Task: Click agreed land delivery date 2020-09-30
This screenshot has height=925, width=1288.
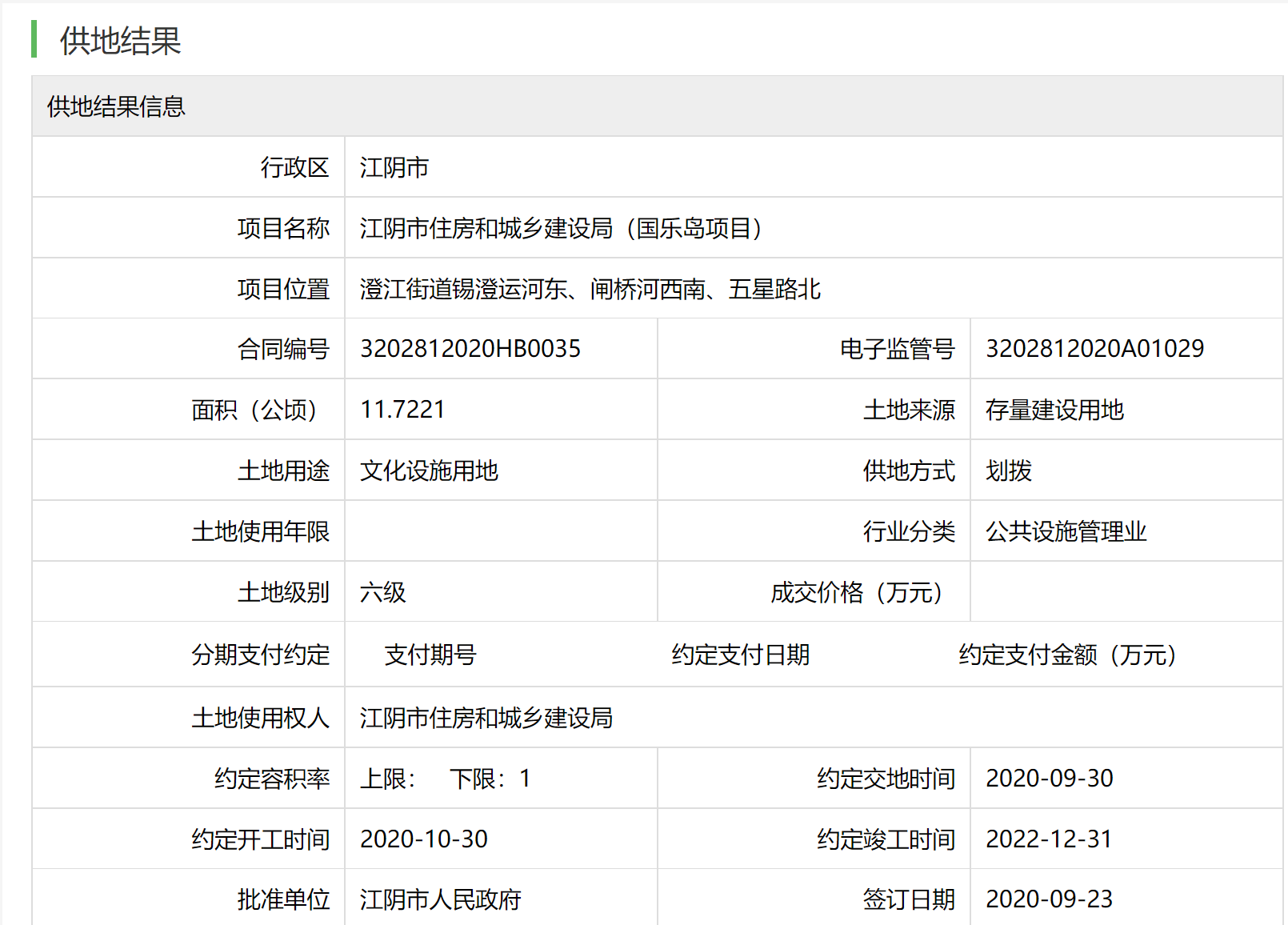Action: (1049, 779)
